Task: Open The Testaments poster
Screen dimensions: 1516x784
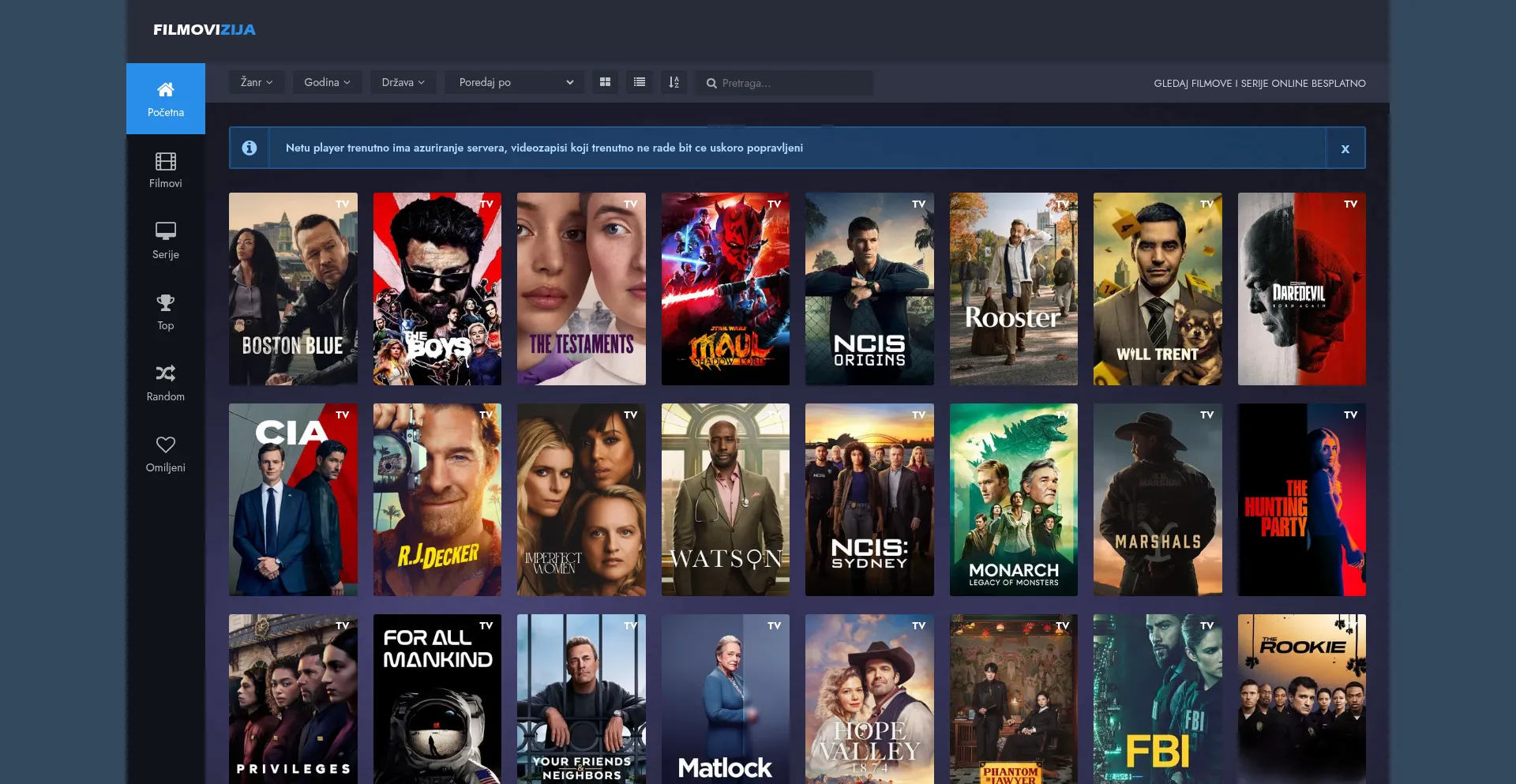Action: [581, 289]
